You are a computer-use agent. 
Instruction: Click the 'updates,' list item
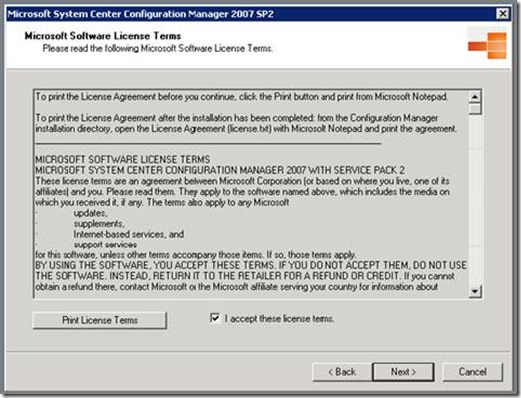click(90, 213)
